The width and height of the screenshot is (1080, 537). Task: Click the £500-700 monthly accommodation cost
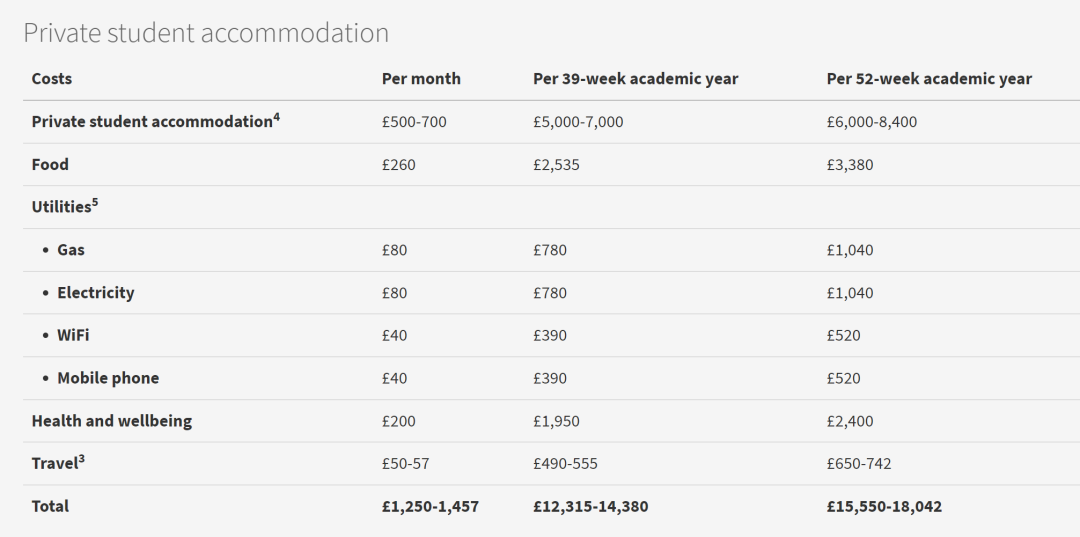(x=414, y=122)
